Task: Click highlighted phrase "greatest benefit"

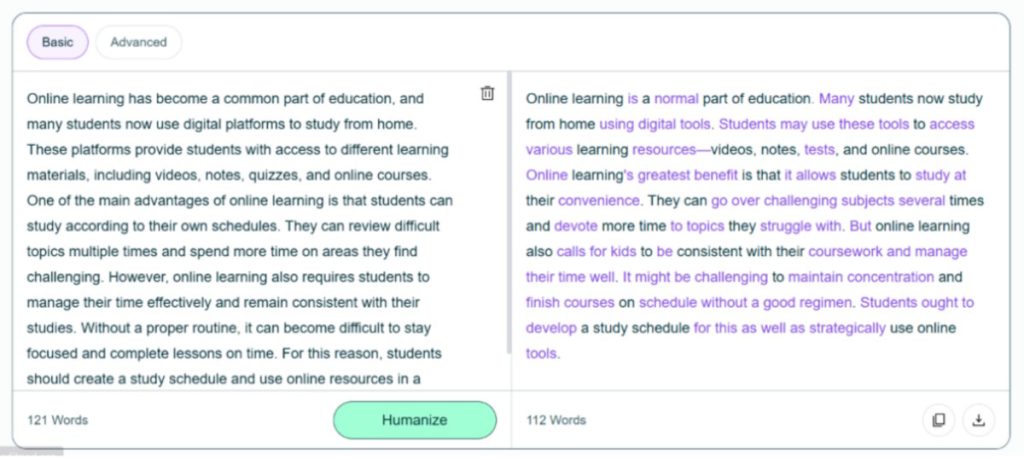Action: coord(687,175)
